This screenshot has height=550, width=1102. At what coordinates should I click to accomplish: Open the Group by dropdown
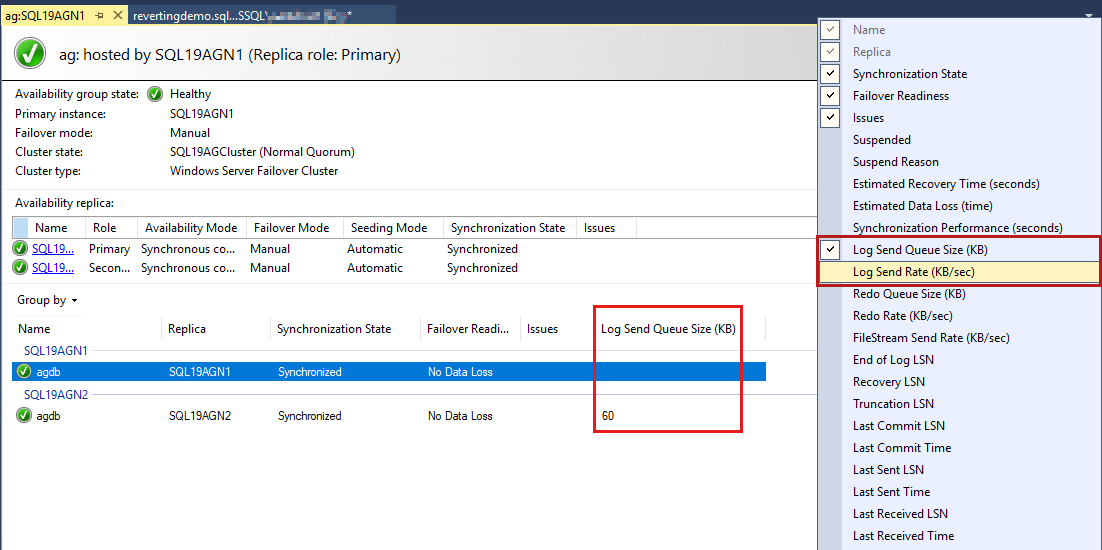47,300
